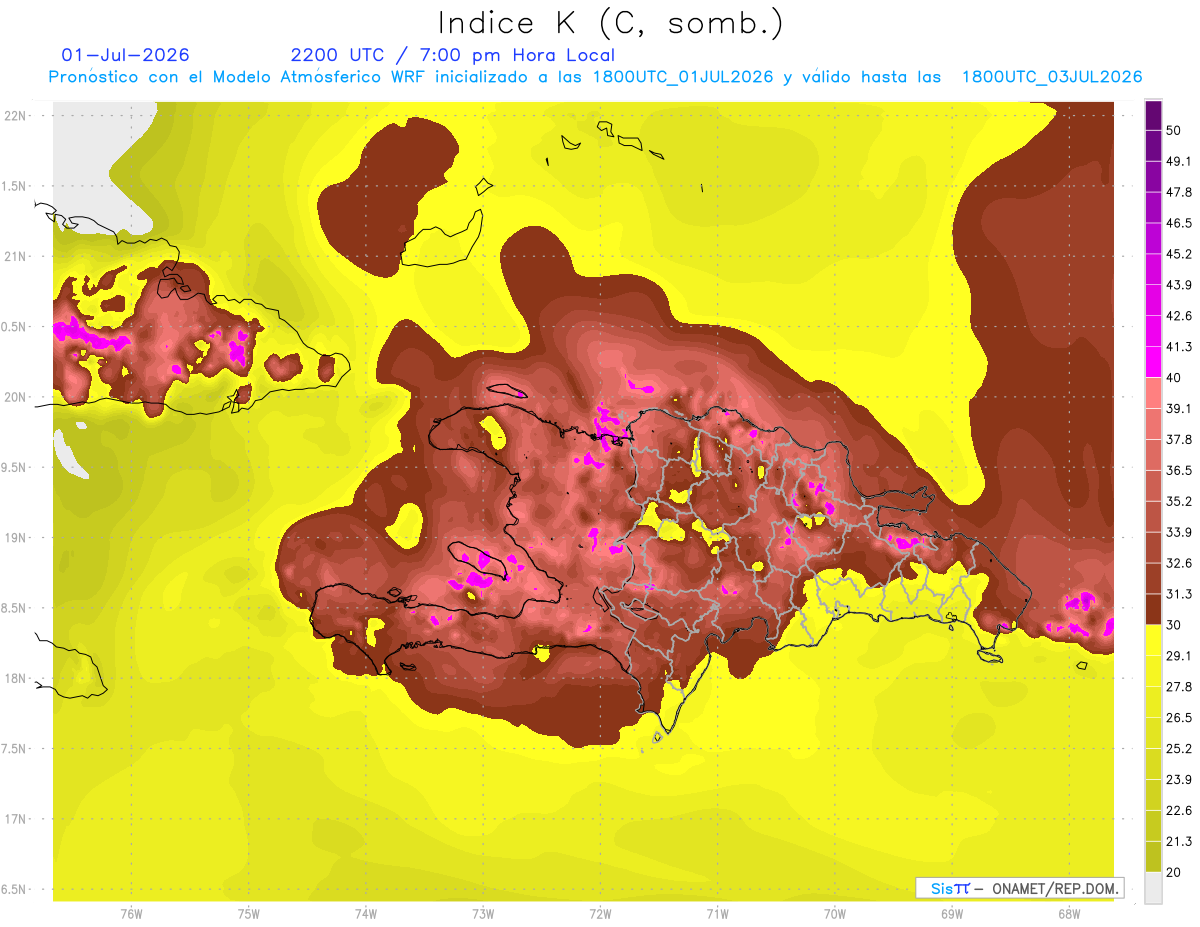Click the "18N" latitude axis label
This screenshot has height=927, width=1200.
[x=15, y=678]
